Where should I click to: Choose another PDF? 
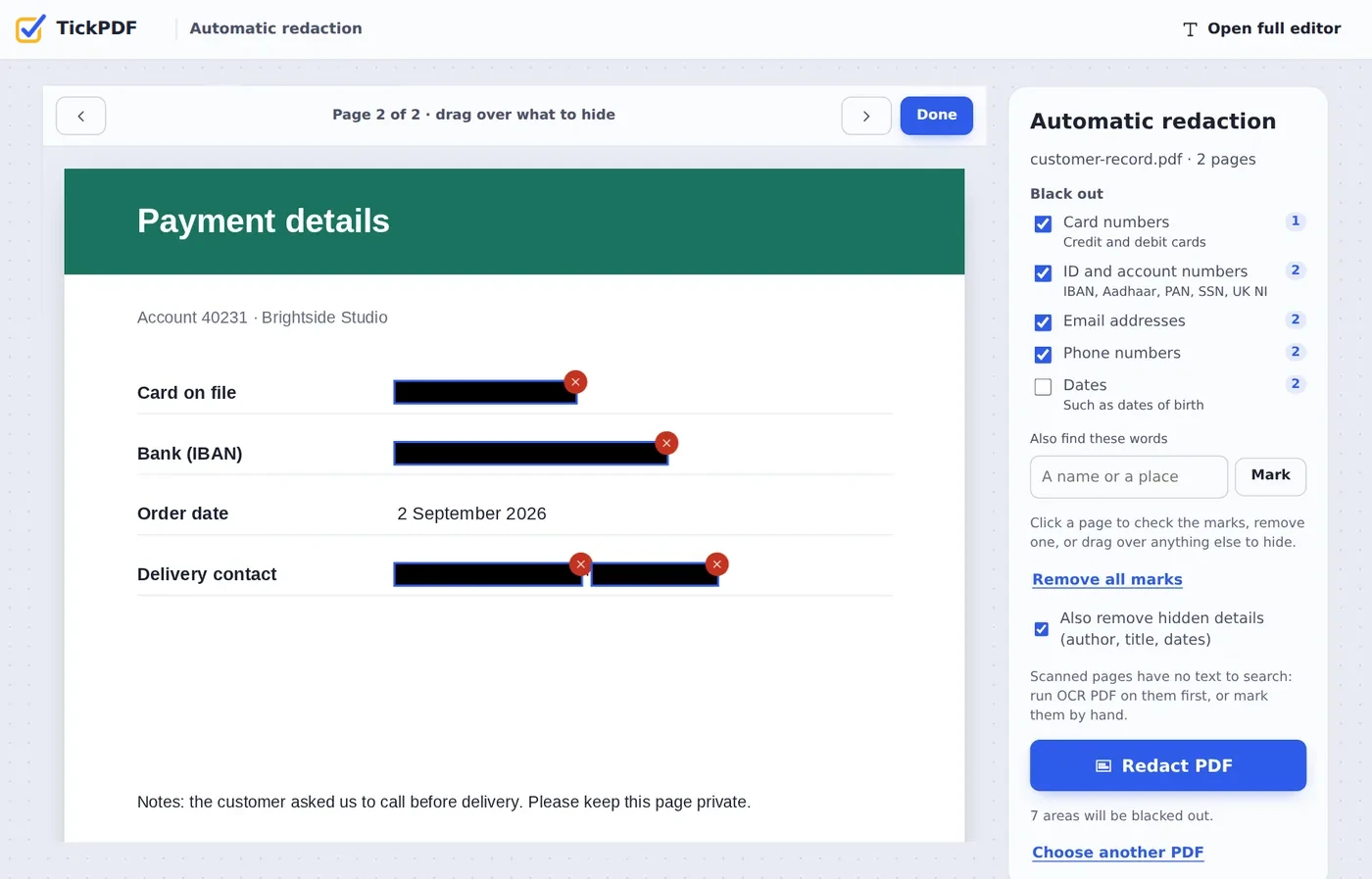[x=1118, y=853]
